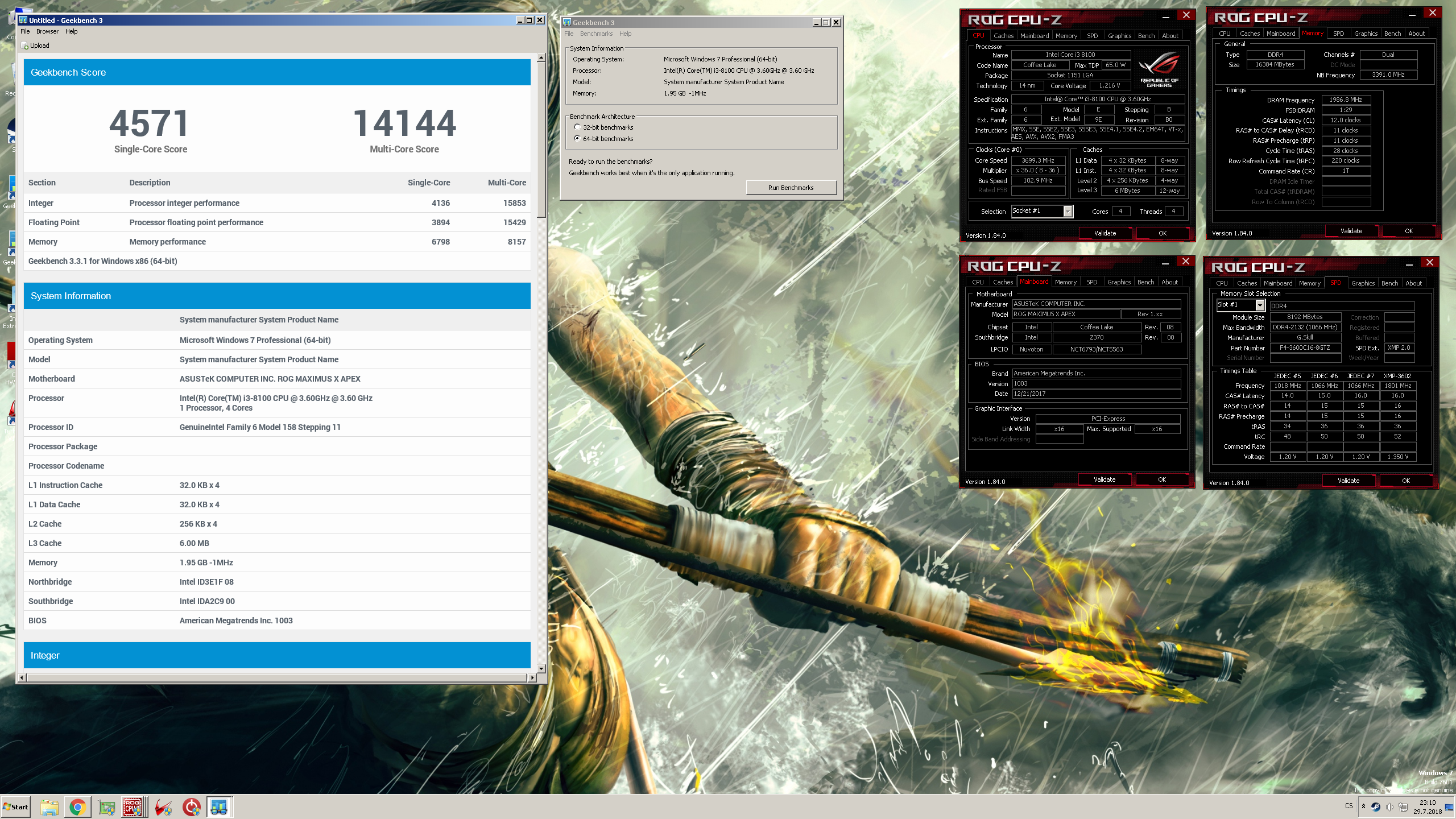This screenshot has height=819, width=1456.
Task: Open Windows Explorer from the taskbar
Action: tap(49, 806)
